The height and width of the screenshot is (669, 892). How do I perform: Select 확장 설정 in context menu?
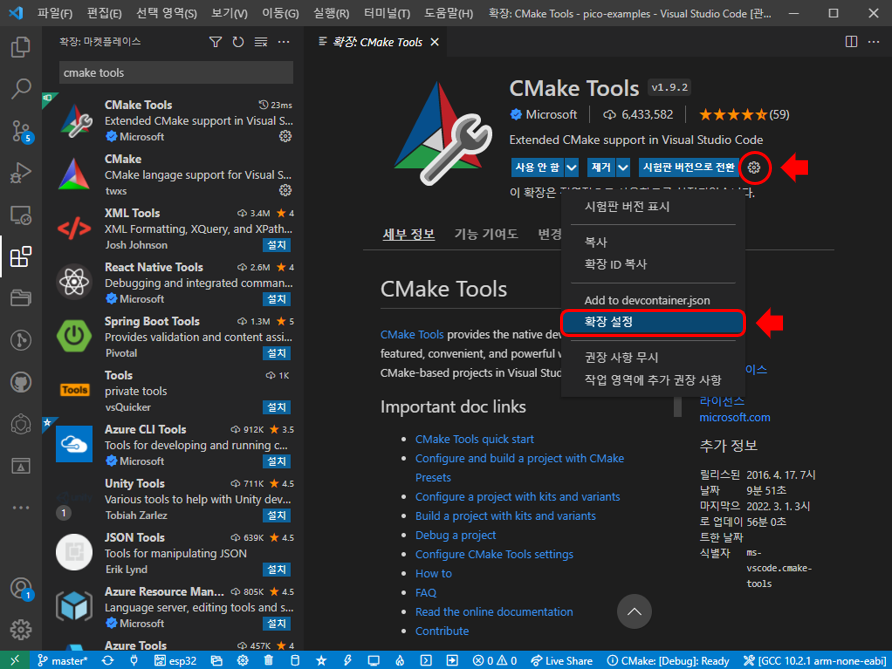[653, 322]
